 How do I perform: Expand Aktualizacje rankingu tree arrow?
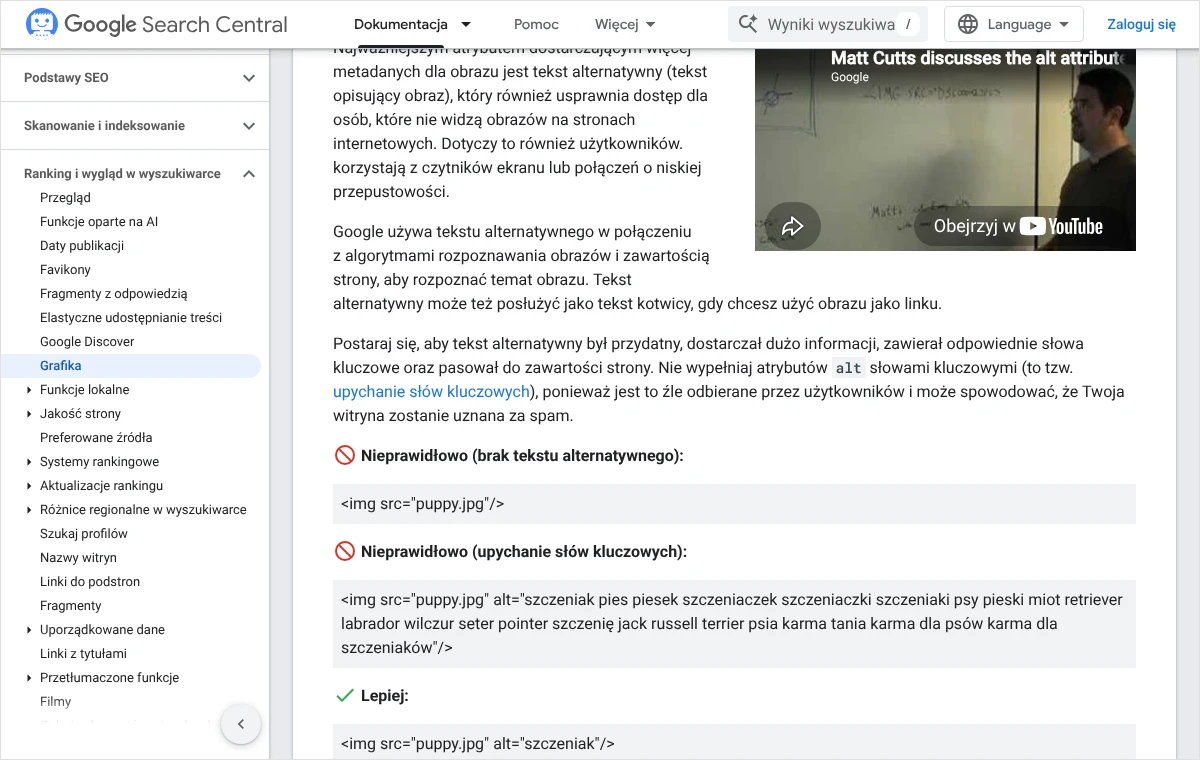[29, 486]
